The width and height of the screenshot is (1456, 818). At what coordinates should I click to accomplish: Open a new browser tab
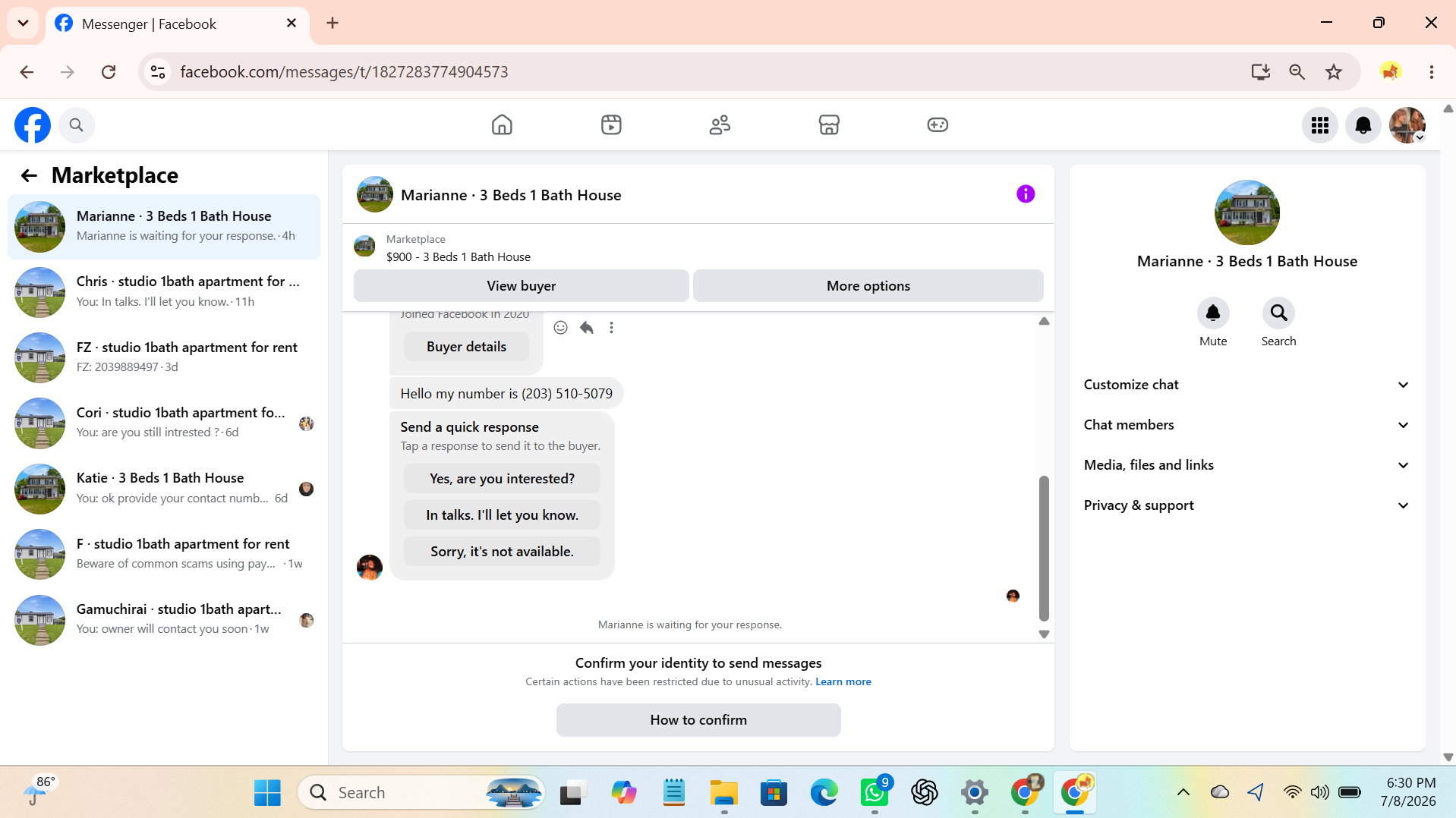point(332,24)
